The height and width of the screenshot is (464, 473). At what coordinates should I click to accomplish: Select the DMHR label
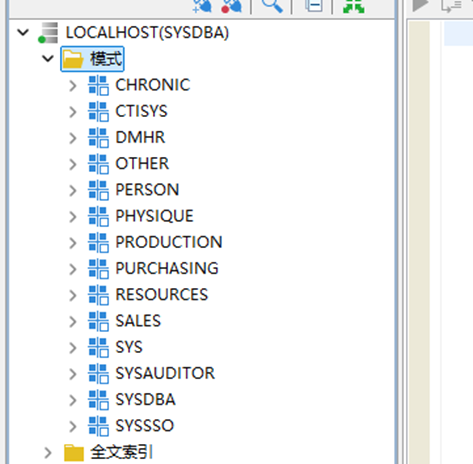(x=140, y=137)
